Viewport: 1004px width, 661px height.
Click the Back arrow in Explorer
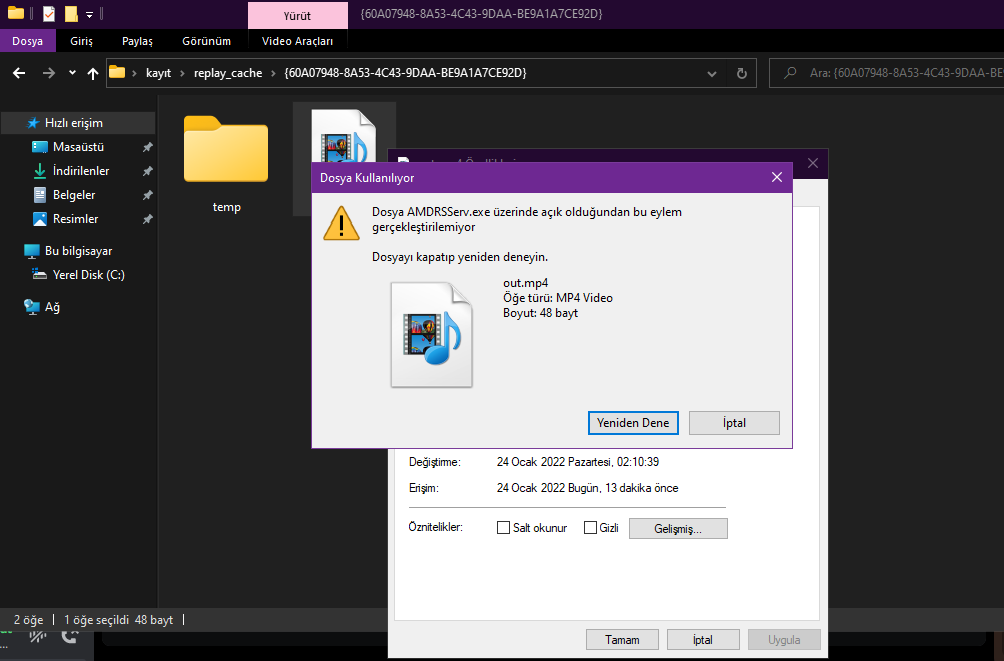19,73
